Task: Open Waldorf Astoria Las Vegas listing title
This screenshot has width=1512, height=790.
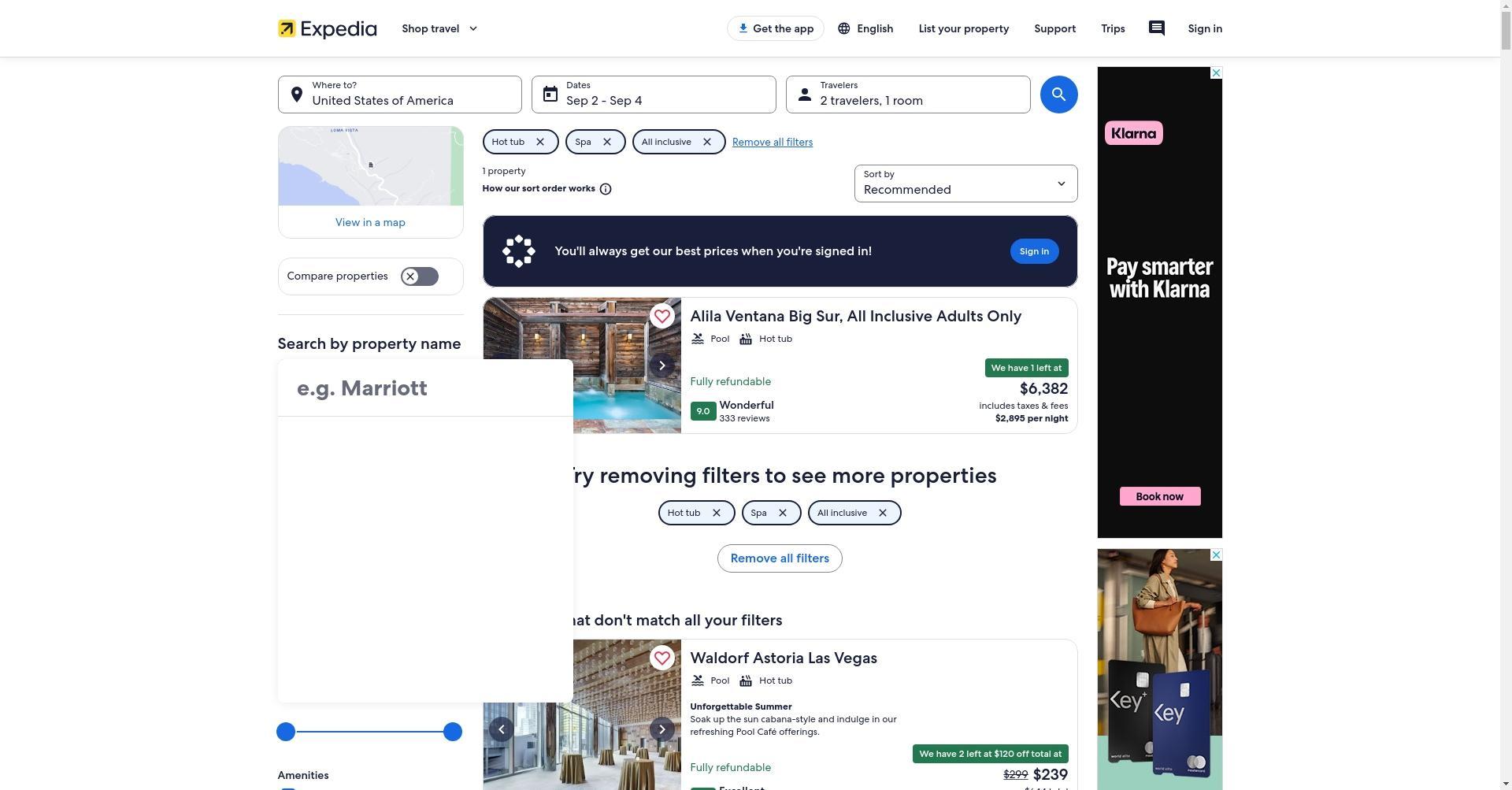Action: (784, 658)
